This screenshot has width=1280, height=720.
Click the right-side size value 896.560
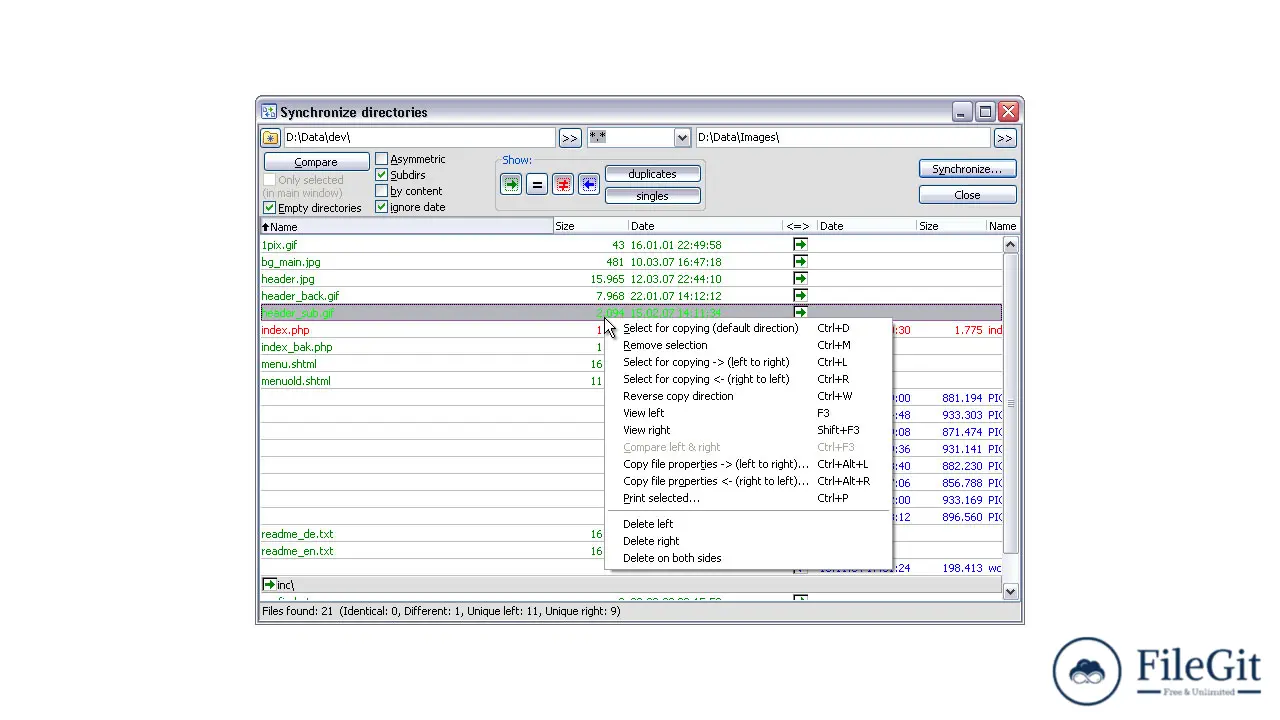[961, 517]
